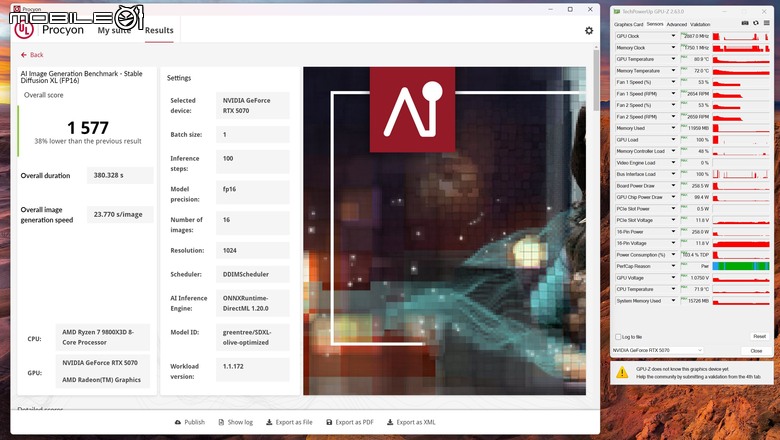Select the Sensors tab in GPU-Z
The width and height of the screenshot is (780, 440).
655,24
